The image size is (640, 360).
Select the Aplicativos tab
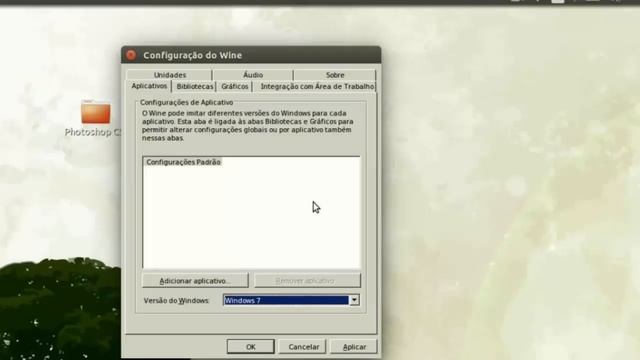pyautogui.click(x=149, y=86)
